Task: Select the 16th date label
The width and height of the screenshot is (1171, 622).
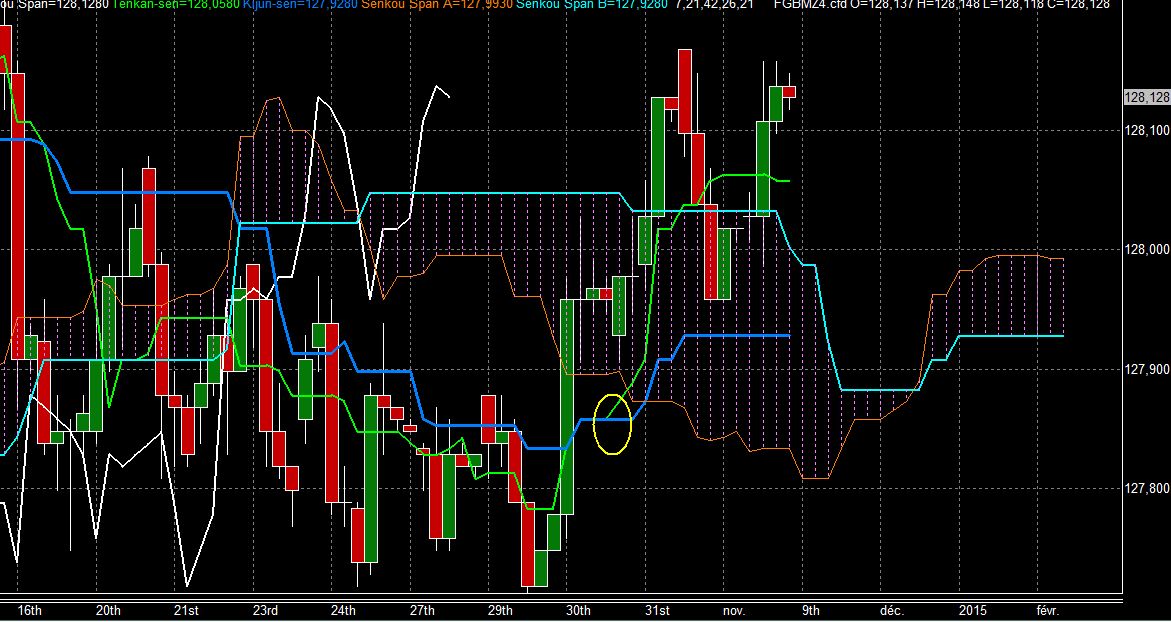Action: click(29, 611)
